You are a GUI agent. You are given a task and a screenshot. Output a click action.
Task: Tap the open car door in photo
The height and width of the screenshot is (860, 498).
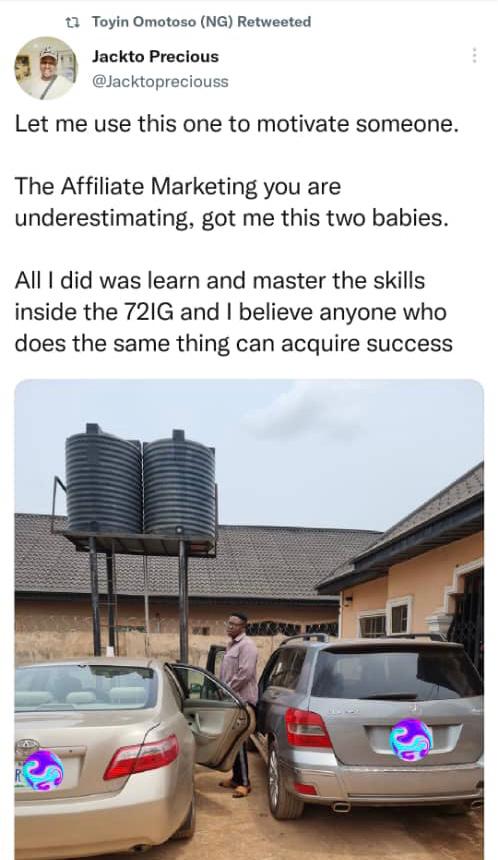pos(210,715)
